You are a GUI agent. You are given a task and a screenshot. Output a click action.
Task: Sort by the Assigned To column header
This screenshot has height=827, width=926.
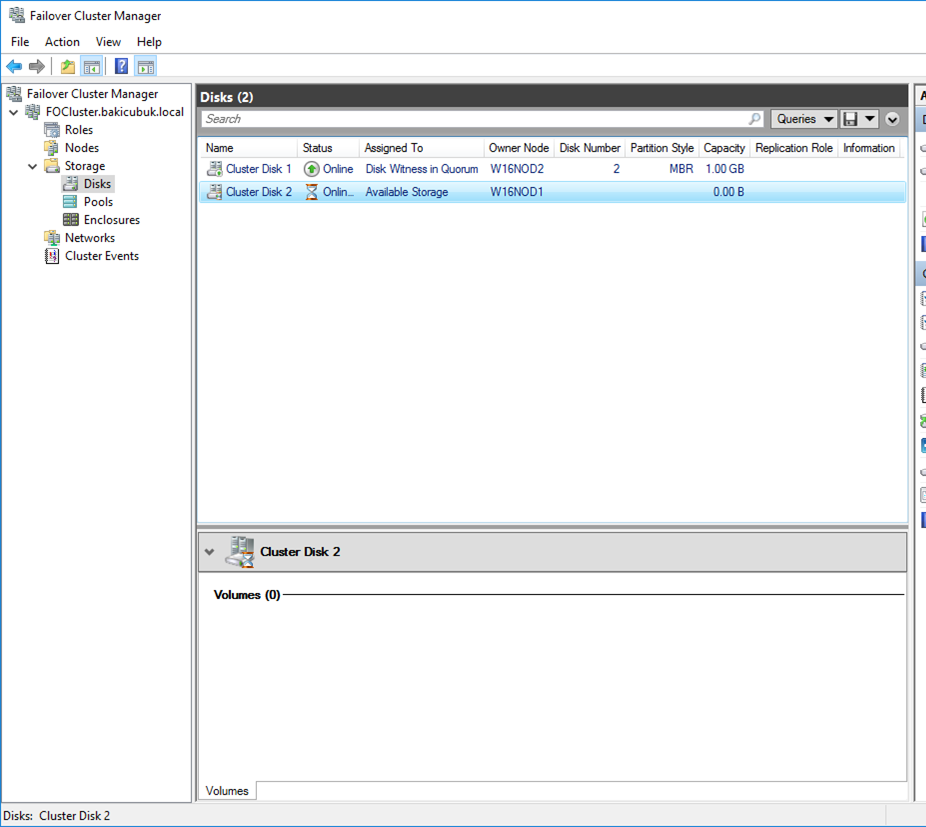421,148
